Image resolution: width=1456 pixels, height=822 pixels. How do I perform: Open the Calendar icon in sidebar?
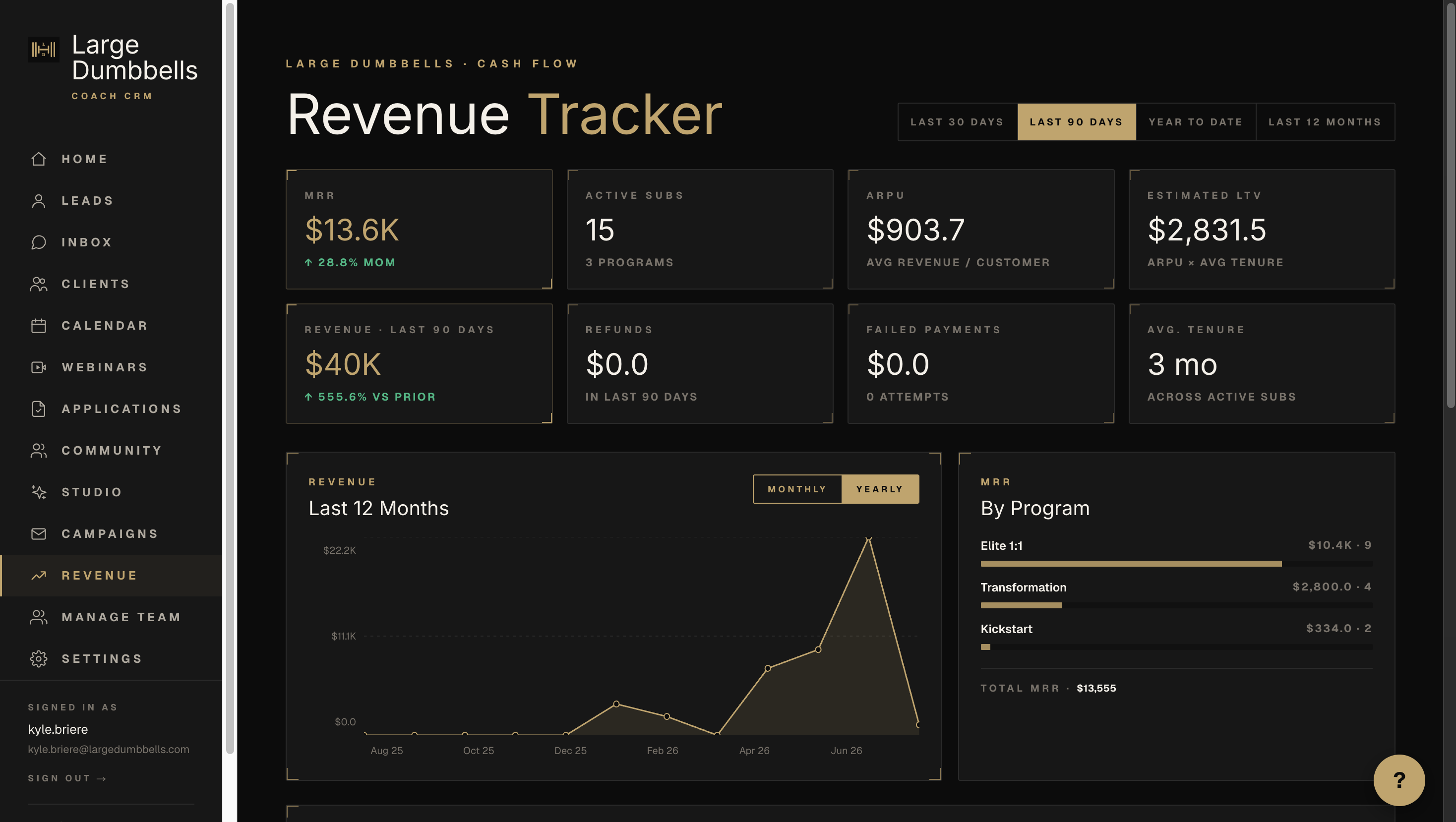point(39,325)
